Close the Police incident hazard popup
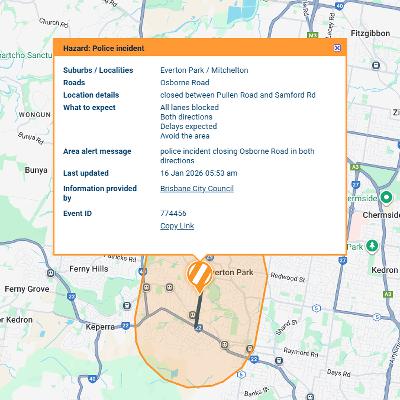 click(x=337, y=48)
